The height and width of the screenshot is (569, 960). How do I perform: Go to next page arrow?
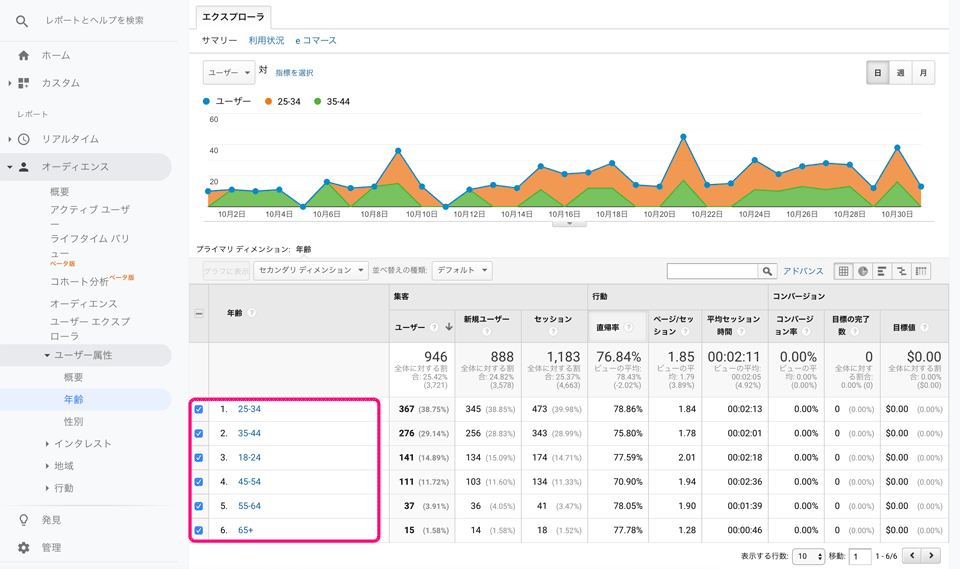tap(931, 556)
